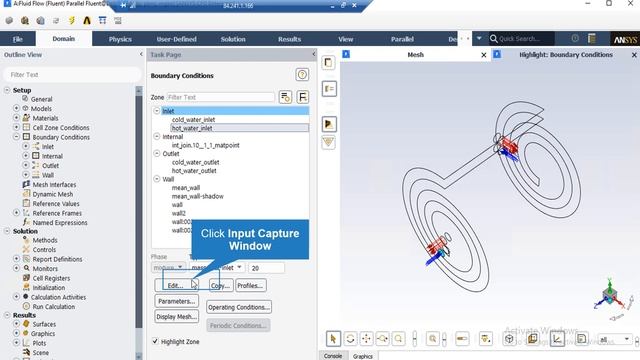Select cold_water_inlet zone

(x=193, y=119)
